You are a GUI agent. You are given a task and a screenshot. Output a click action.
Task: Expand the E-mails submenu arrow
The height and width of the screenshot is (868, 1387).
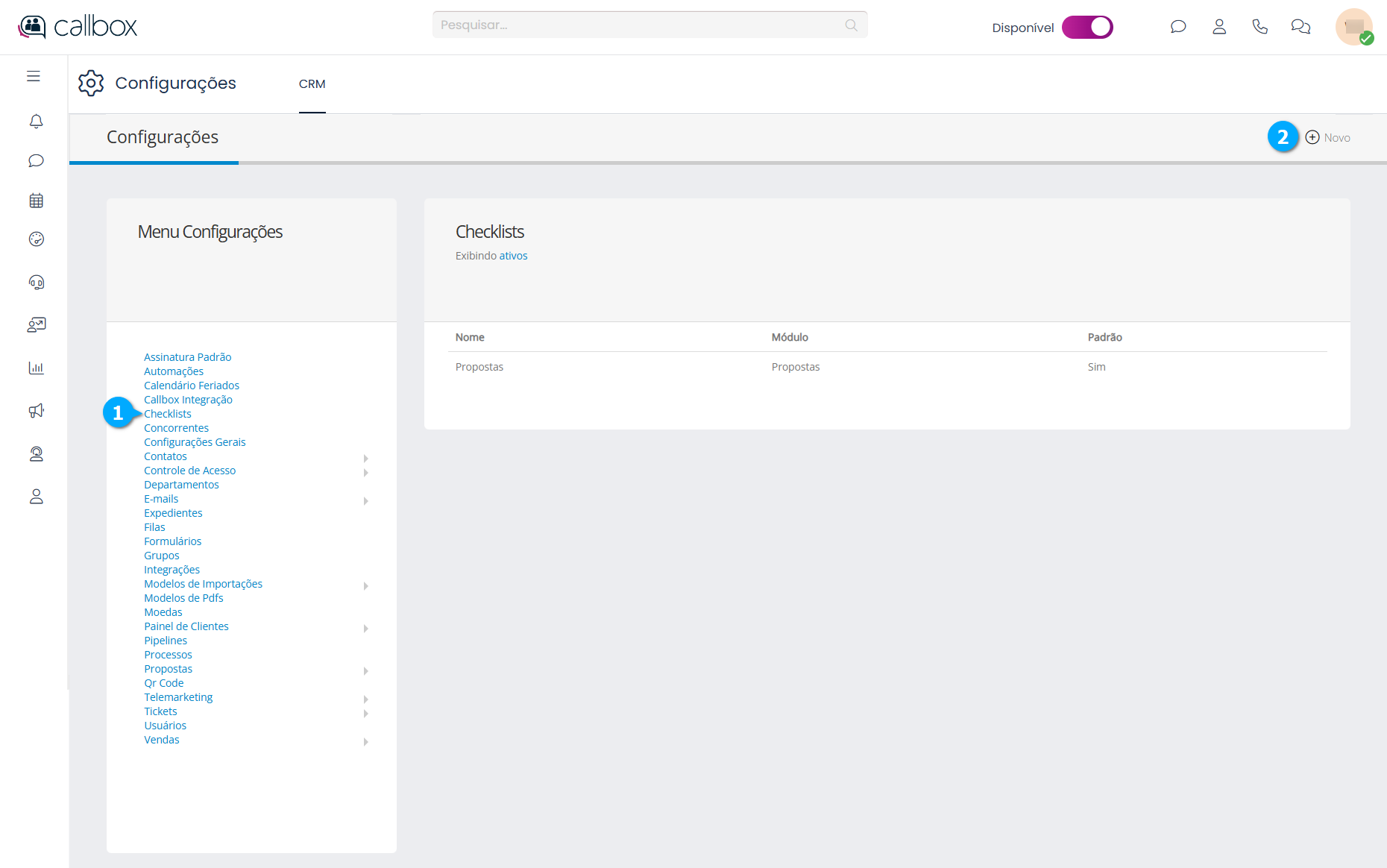(365, 500)
